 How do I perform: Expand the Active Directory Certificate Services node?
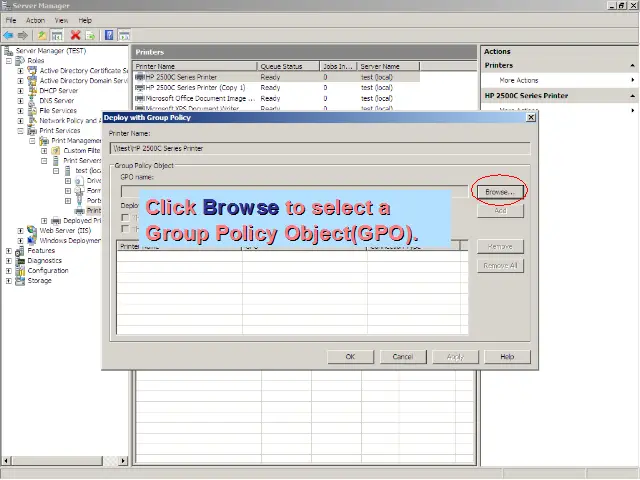(x=20, y=71)
